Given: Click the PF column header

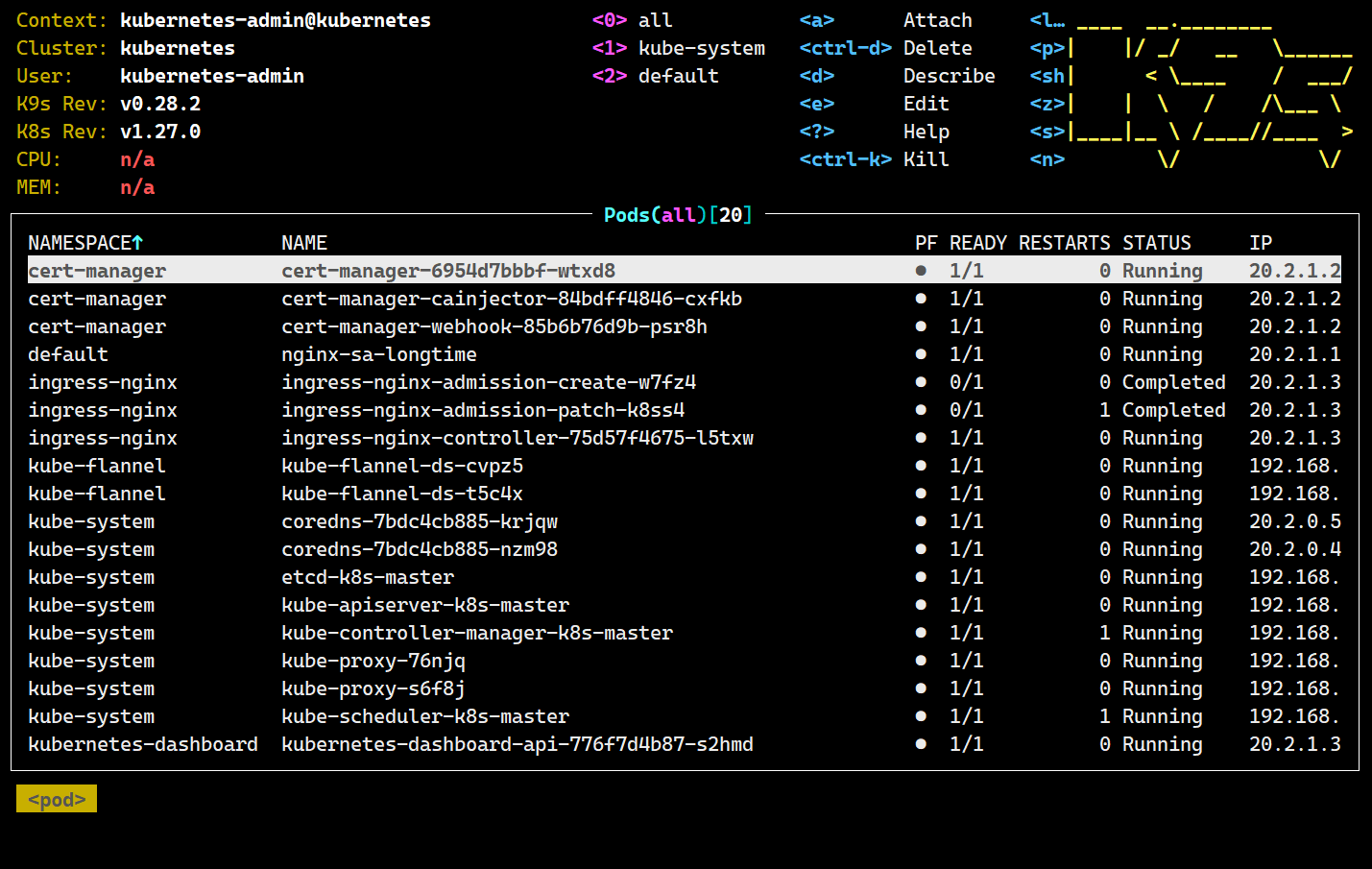Looking at the screenshot, I should [927, 243].
